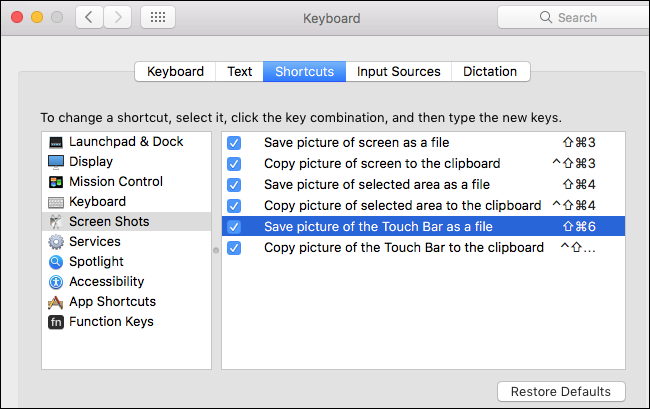Select the Spotlight magnifier icon
The image size is (650, 409).
coord(56,262)
